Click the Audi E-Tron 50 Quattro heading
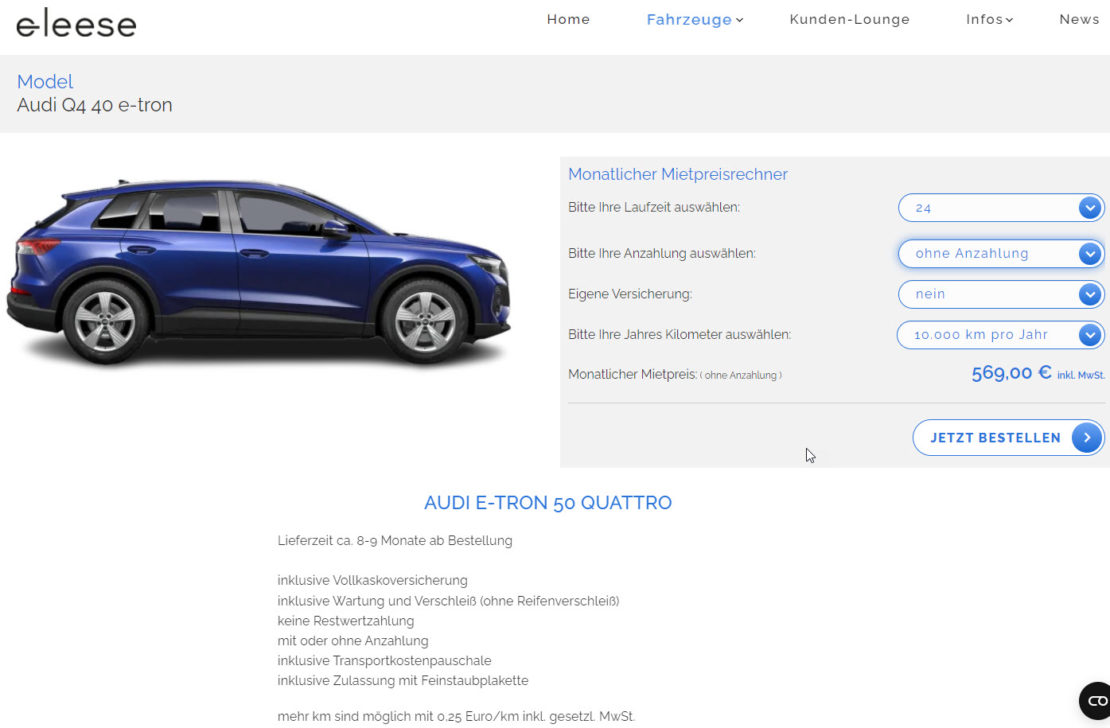 pos(548,503)
